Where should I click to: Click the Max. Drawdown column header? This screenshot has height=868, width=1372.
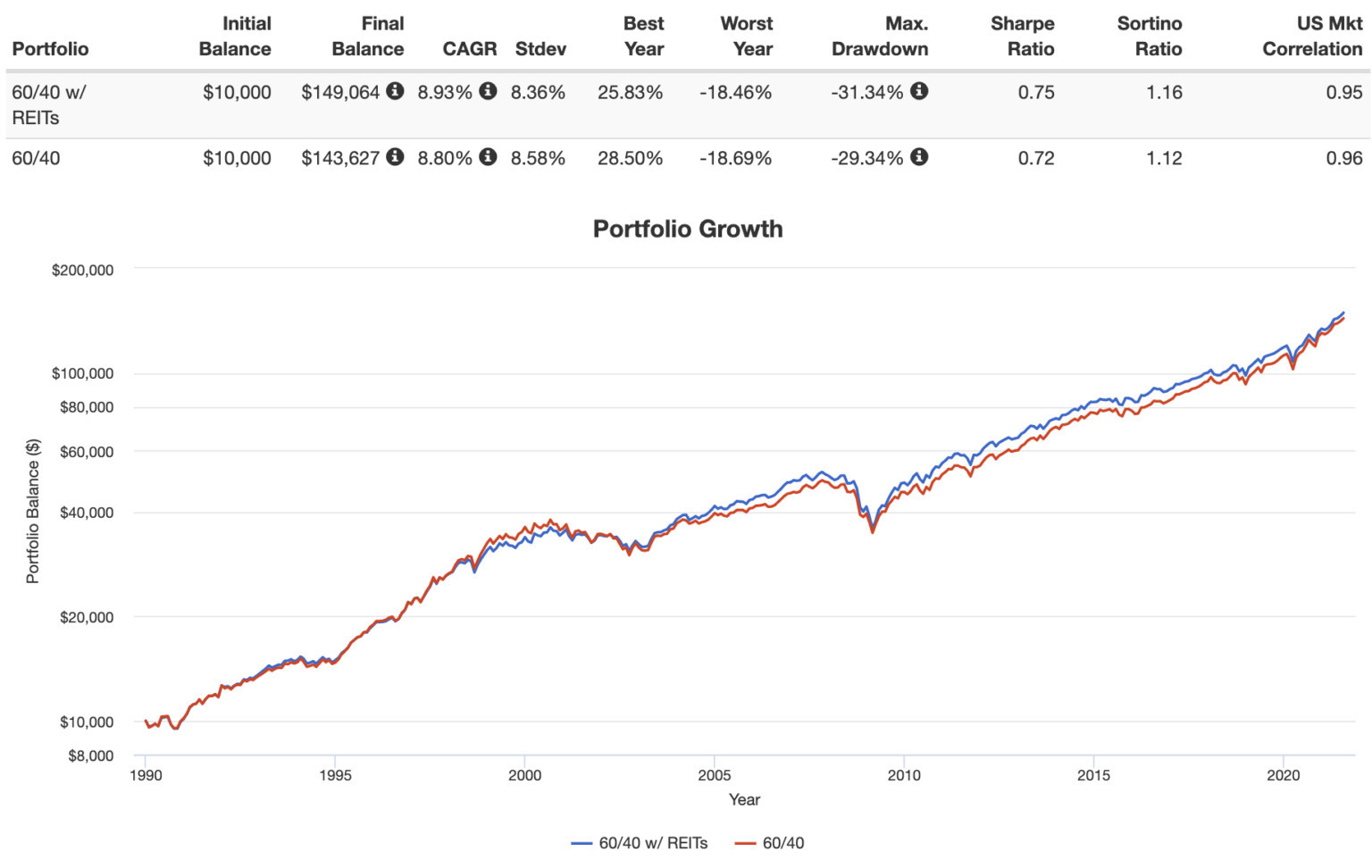pyautogui.click(x=880, y=37)
